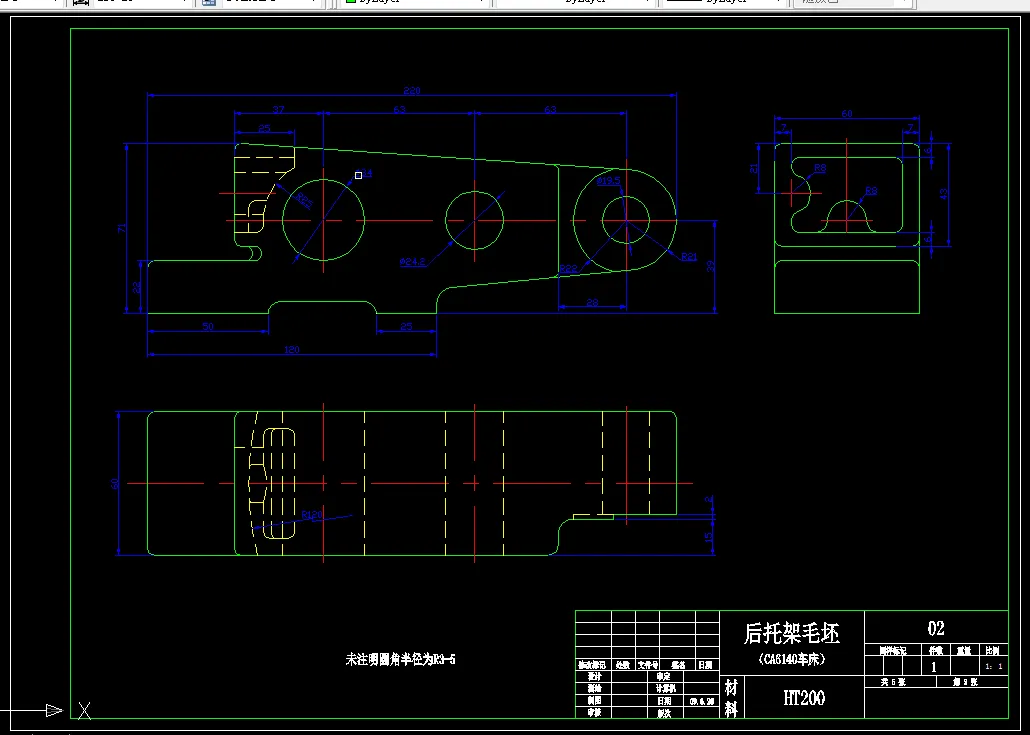Select the ø19.5 diameter label
This screenshot has height=735, width=1030.
[608, 181]
